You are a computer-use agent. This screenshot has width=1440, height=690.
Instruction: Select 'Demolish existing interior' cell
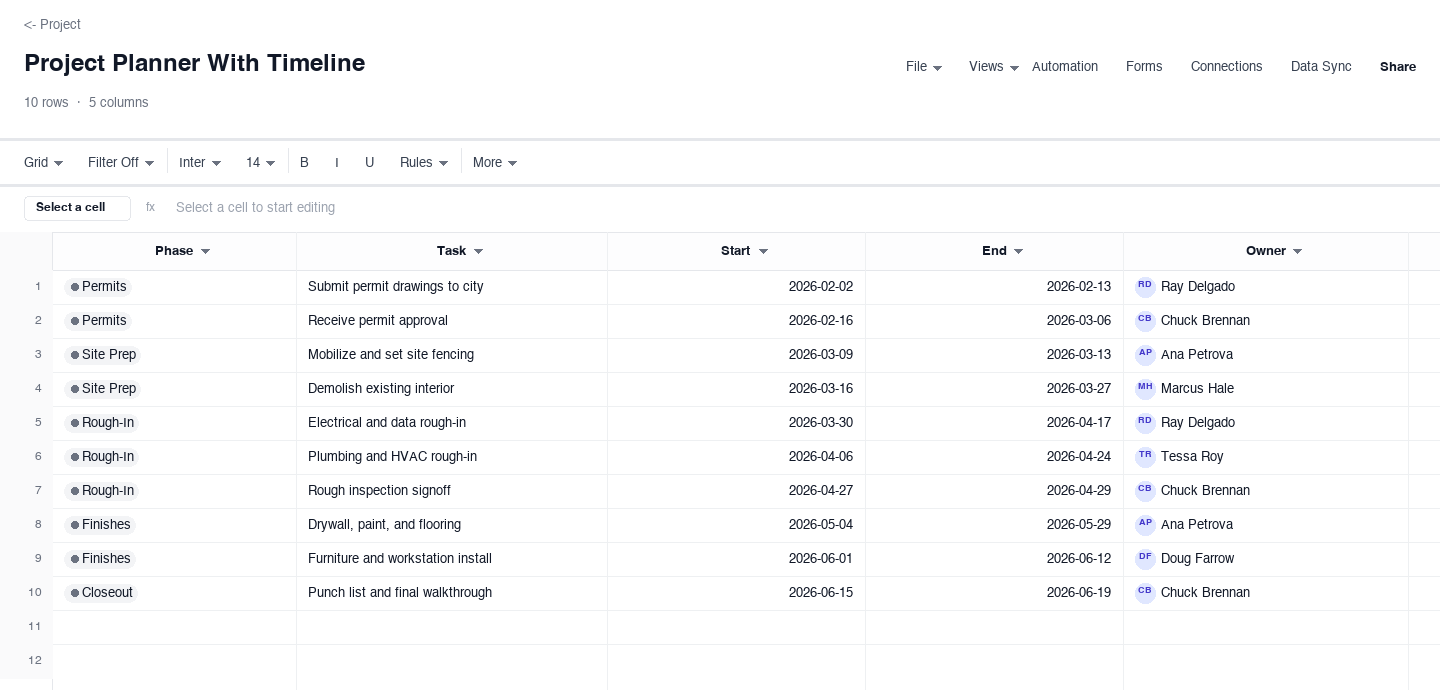tap(452, 389)
